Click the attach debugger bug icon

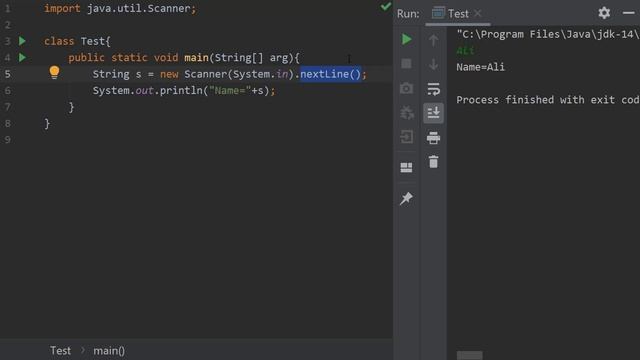pyautogui.click(x=407, y=113)
